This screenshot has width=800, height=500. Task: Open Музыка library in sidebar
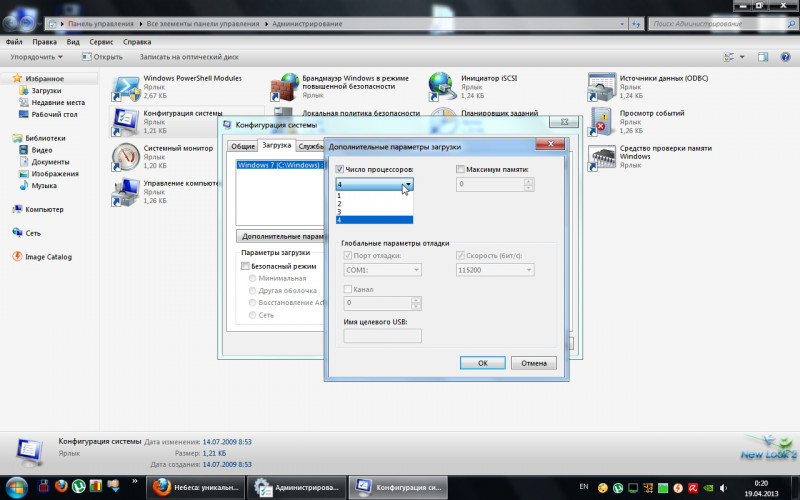[x=44, y=186]
